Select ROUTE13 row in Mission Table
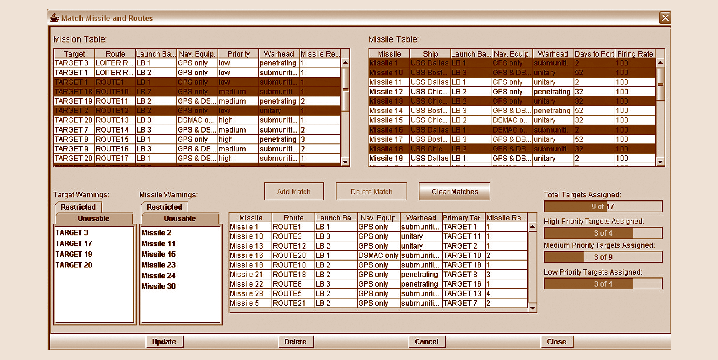 197,120
